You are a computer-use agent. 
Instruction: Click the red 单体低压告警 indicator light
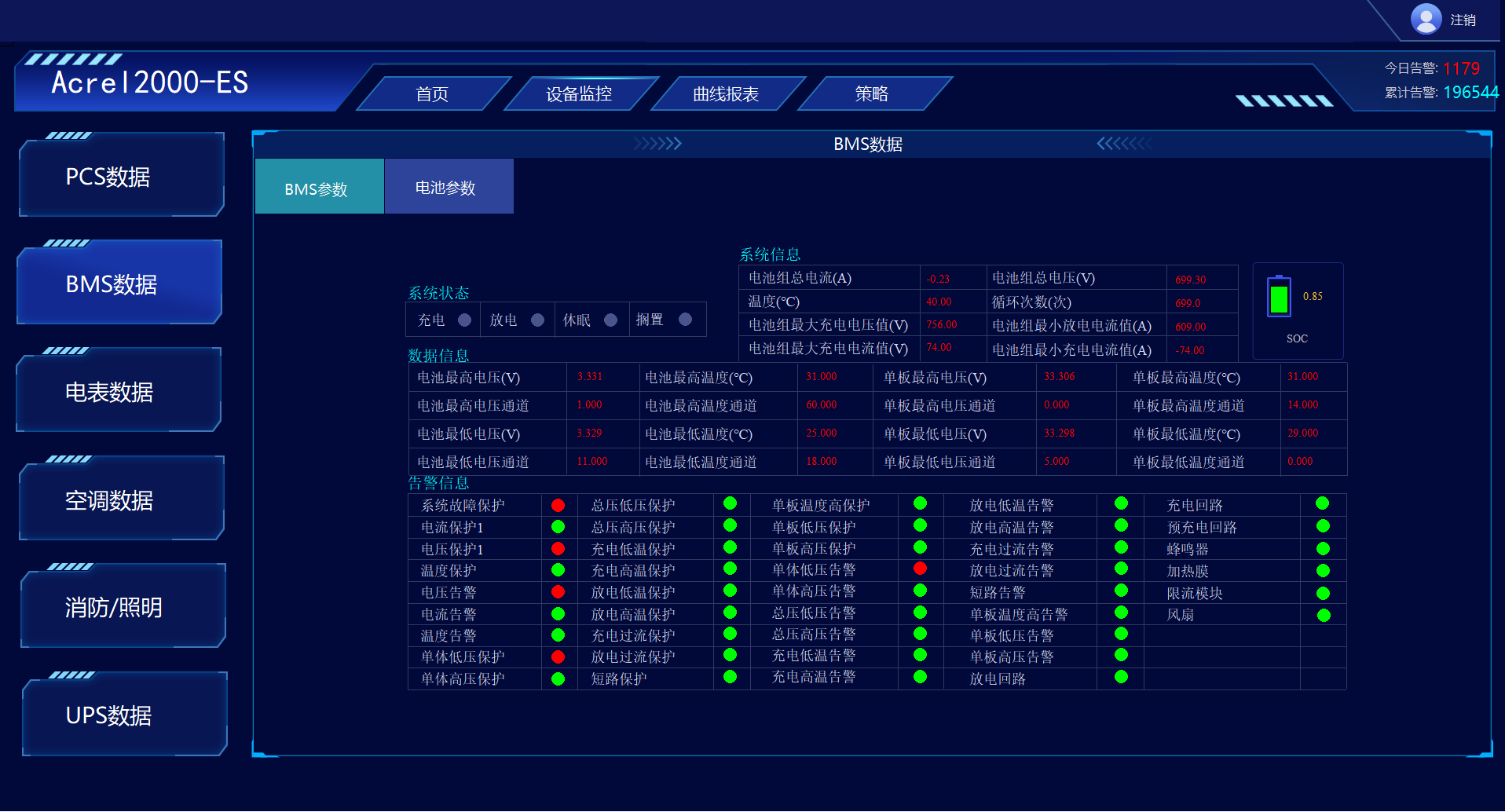click(x=920, y=569)
